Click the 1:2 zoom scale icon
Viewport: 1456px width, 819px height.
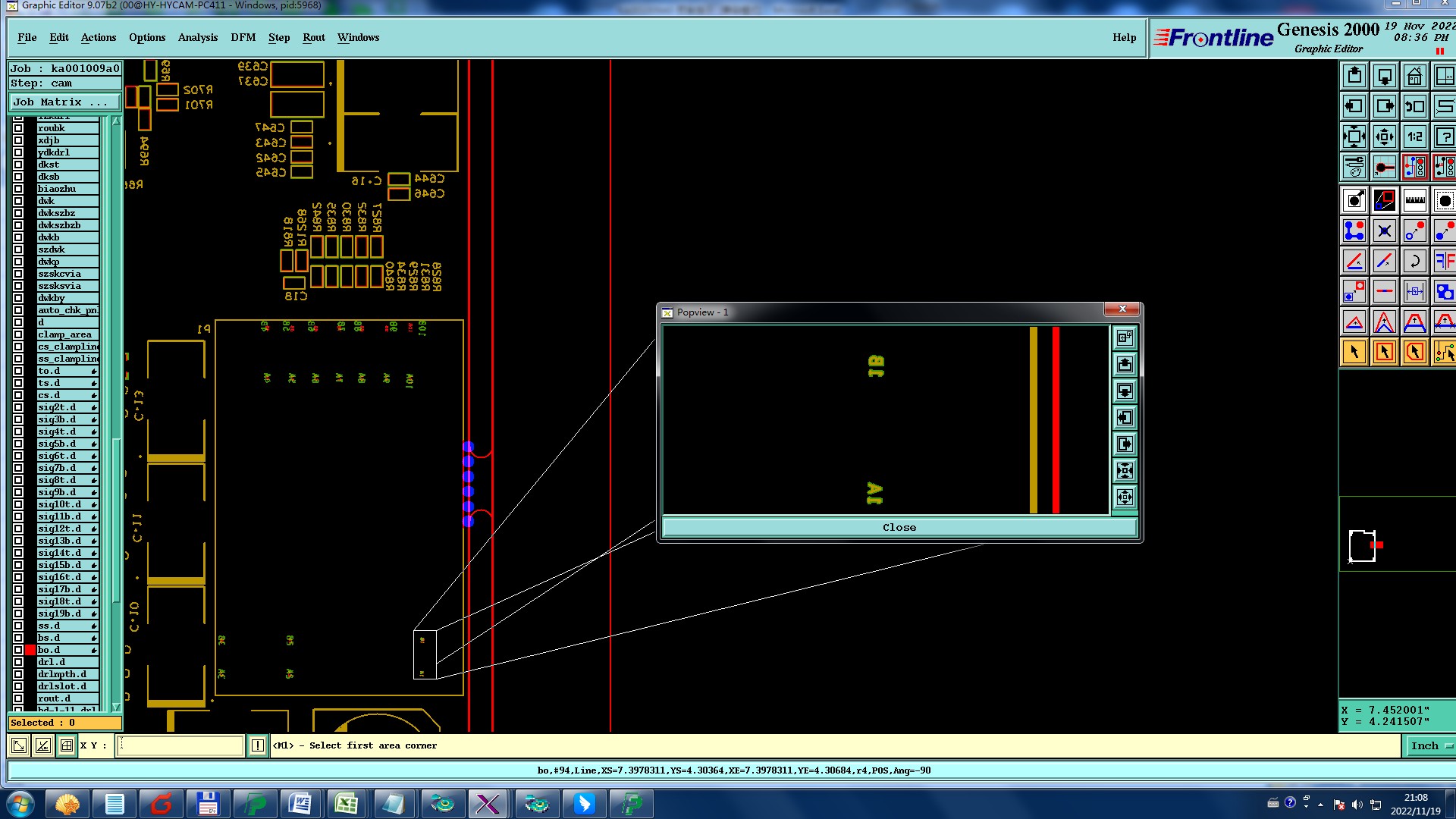(1414, 137)
